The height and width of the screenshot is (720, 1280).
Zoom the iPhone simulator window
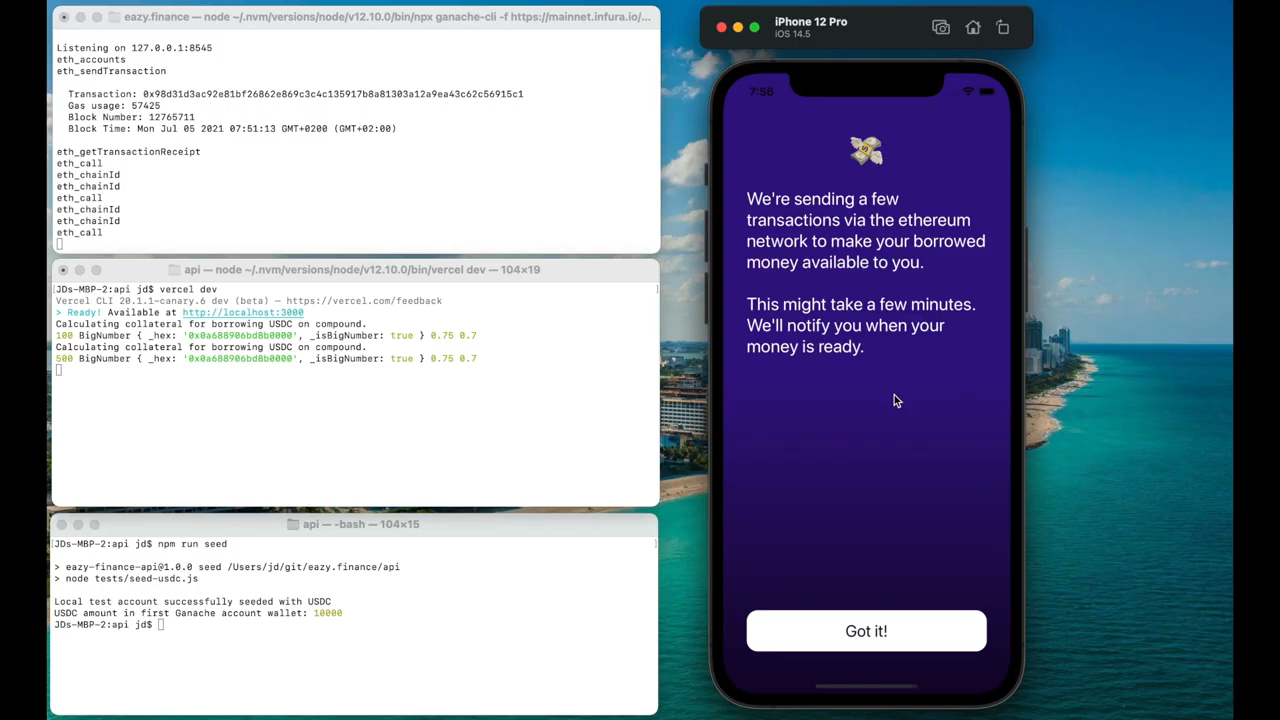(x=755, y=27)
